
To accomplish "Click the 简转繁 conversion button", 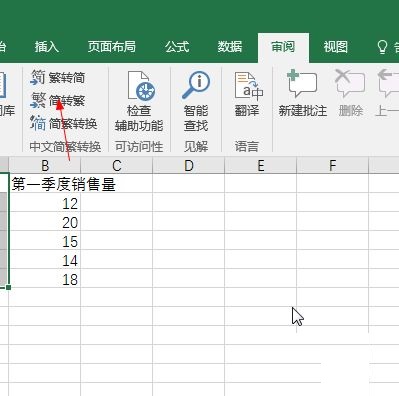I will [58, 101].
